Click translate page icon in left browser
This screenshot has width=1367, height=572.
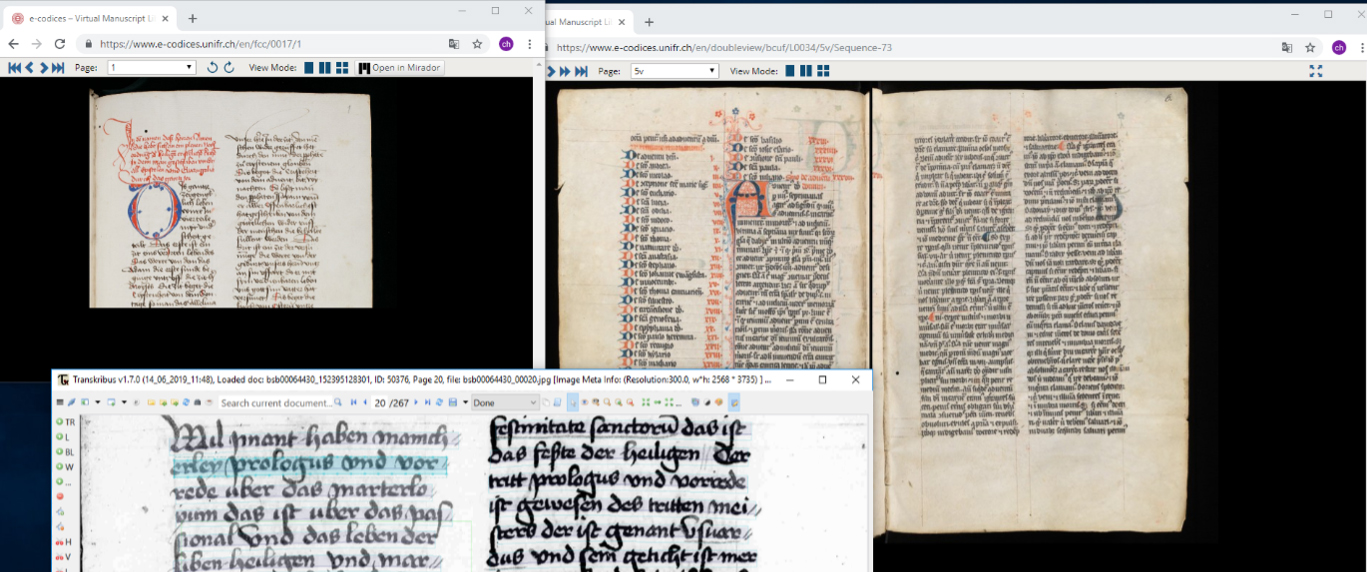point(454,44)
